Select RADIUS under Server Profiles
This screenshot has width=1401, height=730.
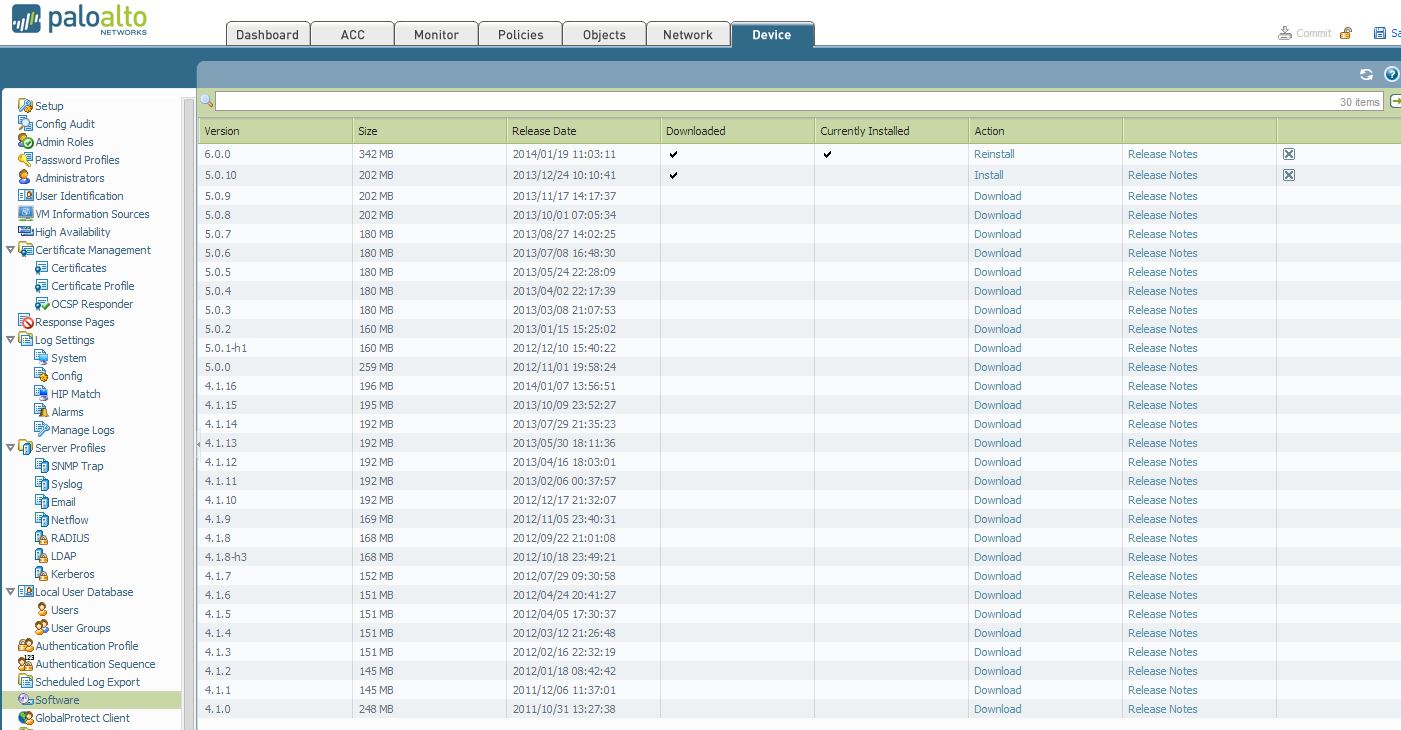[70, 538]
